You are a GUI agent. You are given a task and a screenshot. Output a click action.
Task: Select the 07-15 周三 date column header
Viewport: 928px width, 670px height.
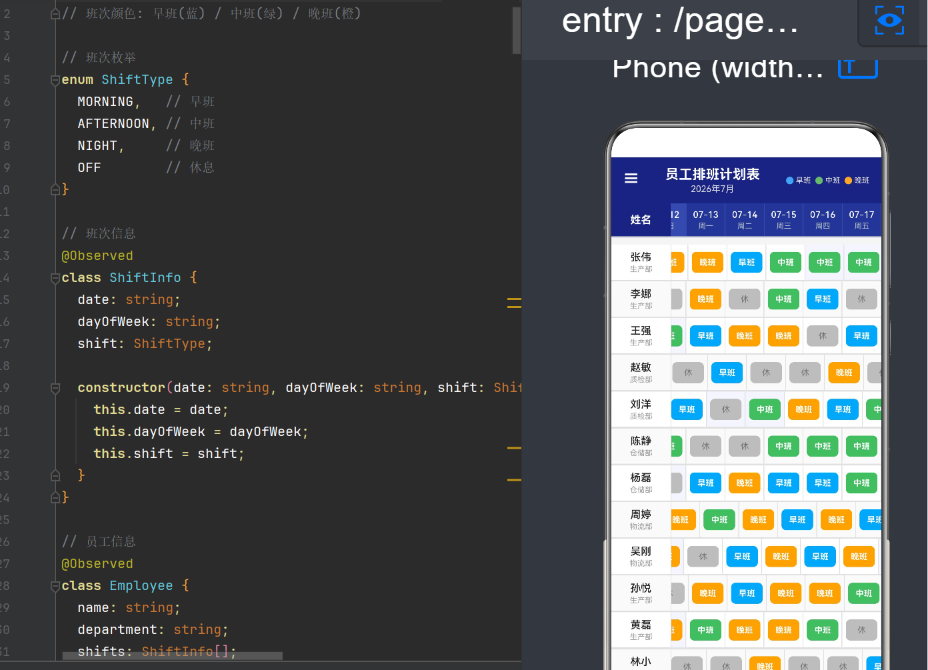click(x=784, y=220)
